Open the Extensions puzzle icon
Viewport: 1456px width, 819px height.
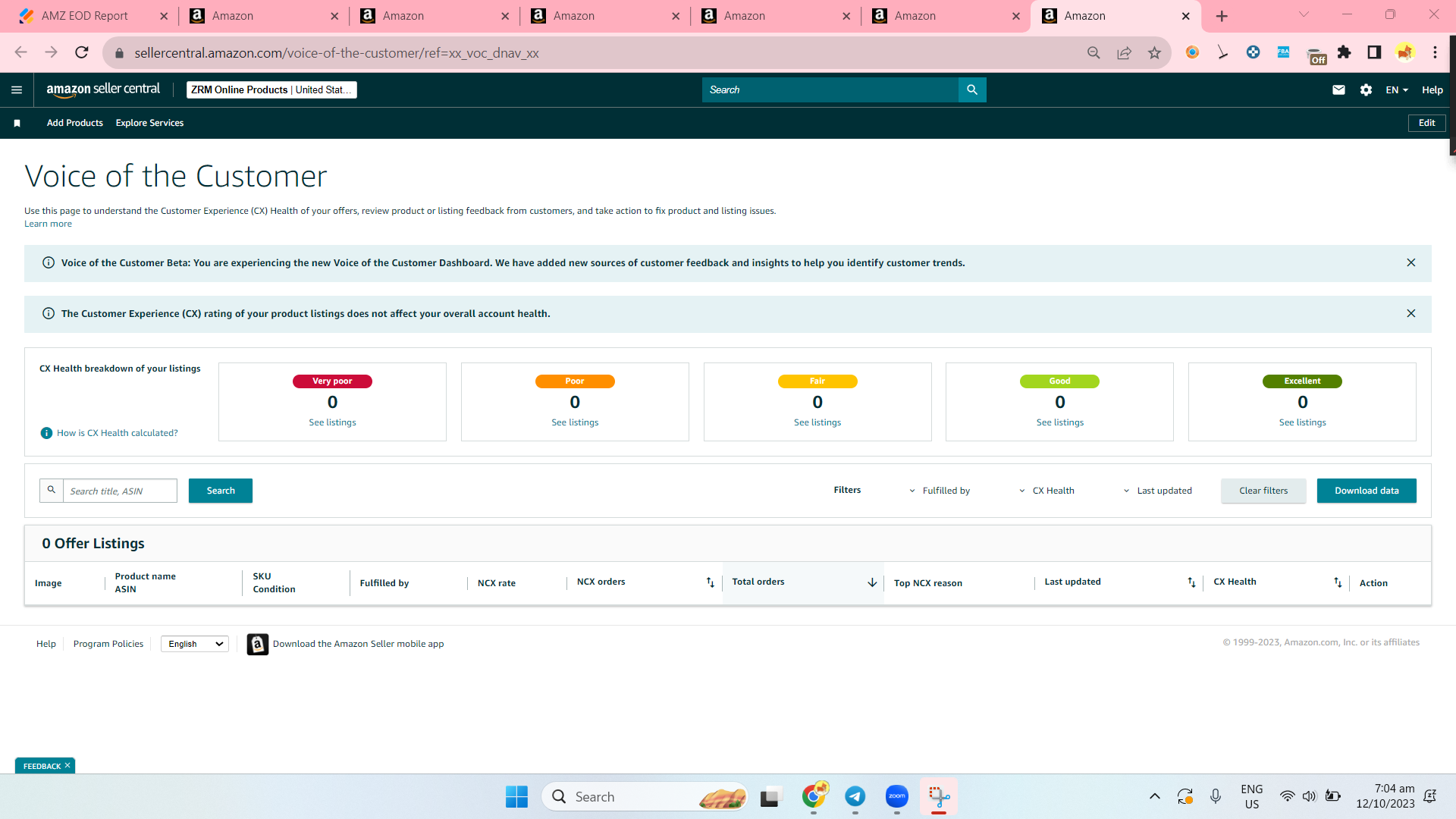coord(1345,52)
